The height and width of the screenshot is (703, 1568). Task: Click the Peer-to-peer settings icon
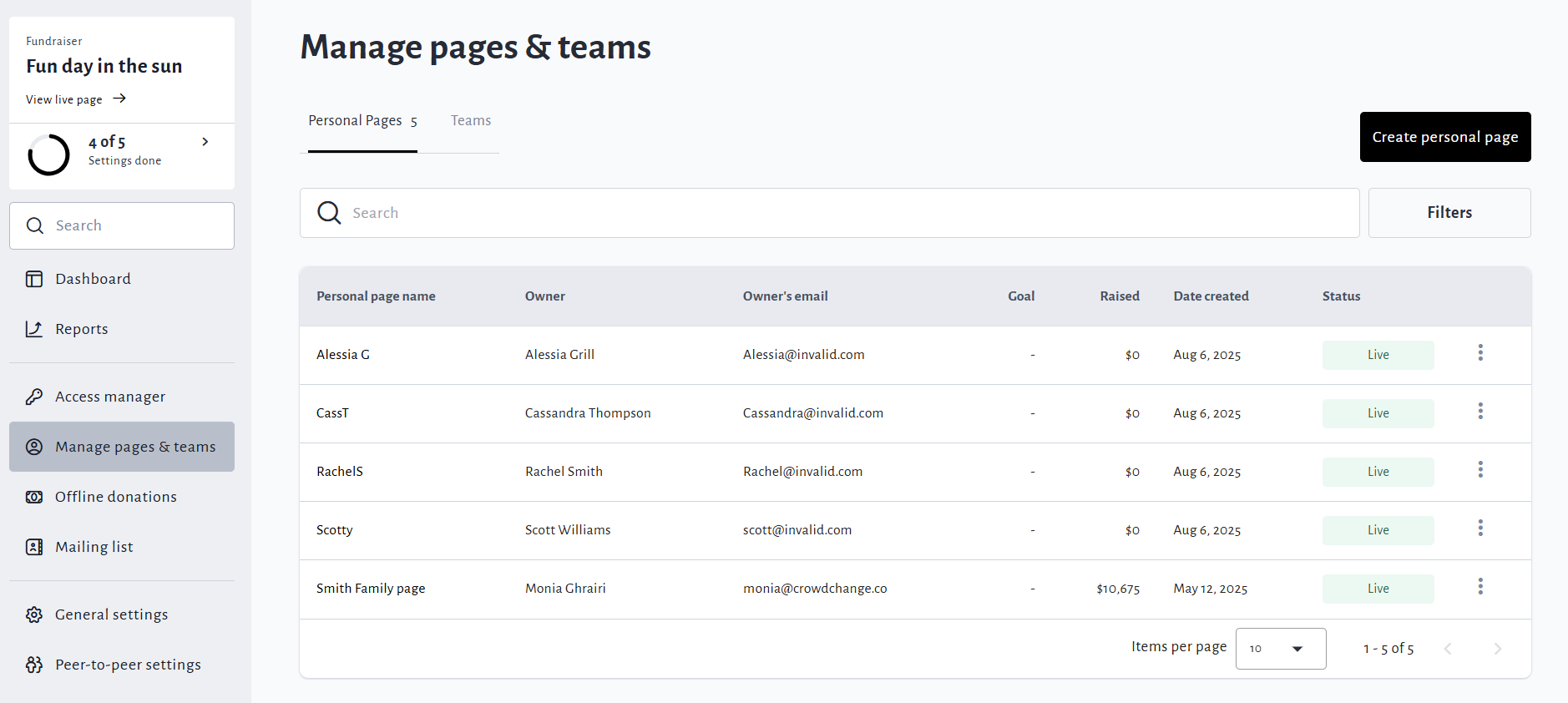point(34,665)
